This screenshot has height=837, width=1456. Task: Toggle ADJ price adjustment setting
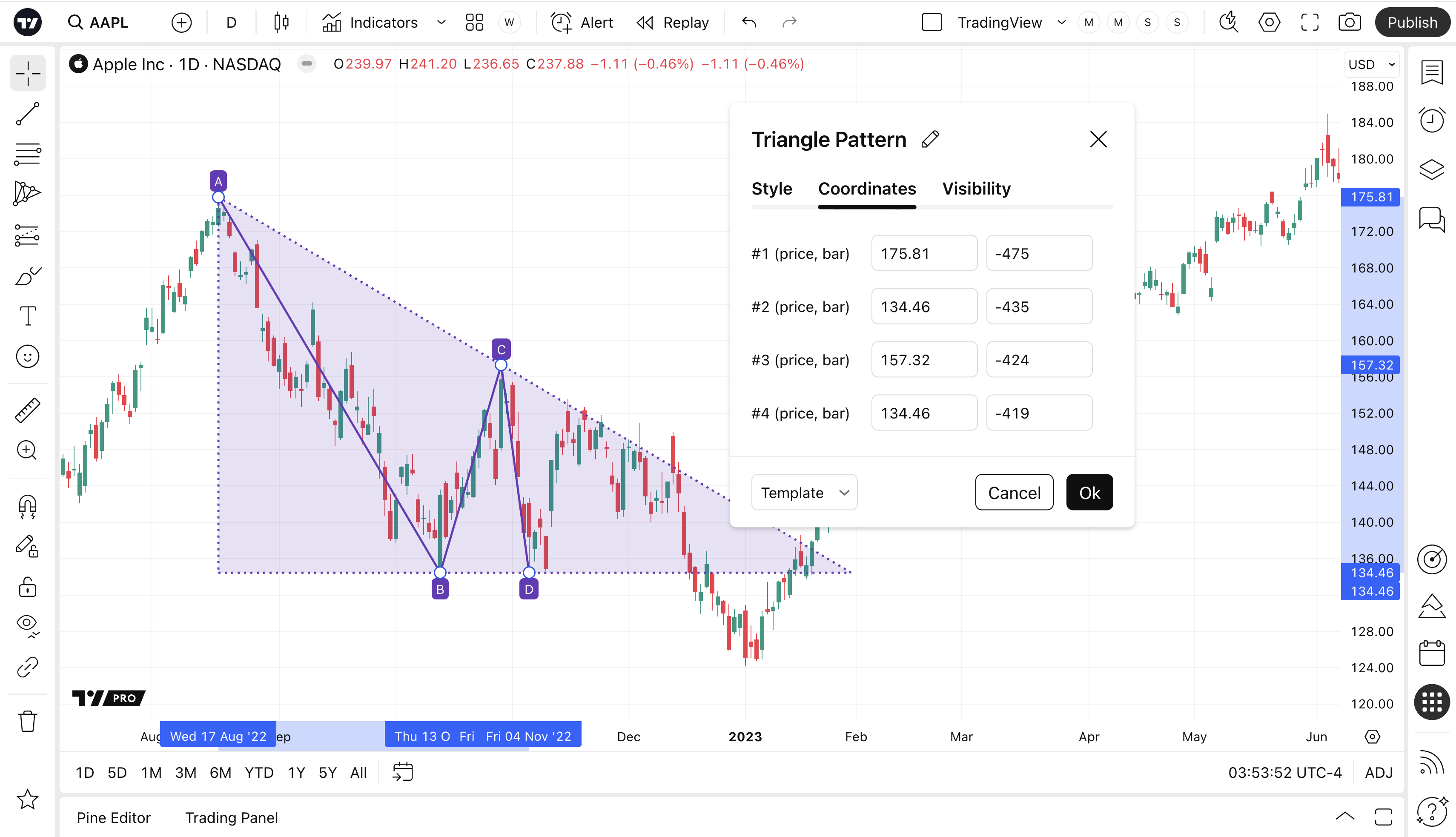pos(1379,772)
